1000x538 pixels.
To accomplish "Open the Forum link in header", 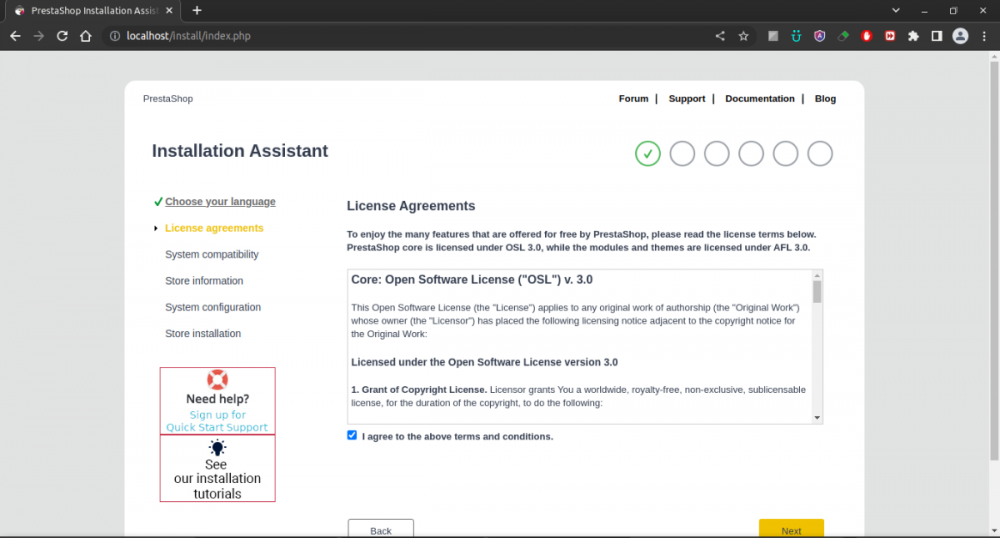I will (x=633, y=99).
